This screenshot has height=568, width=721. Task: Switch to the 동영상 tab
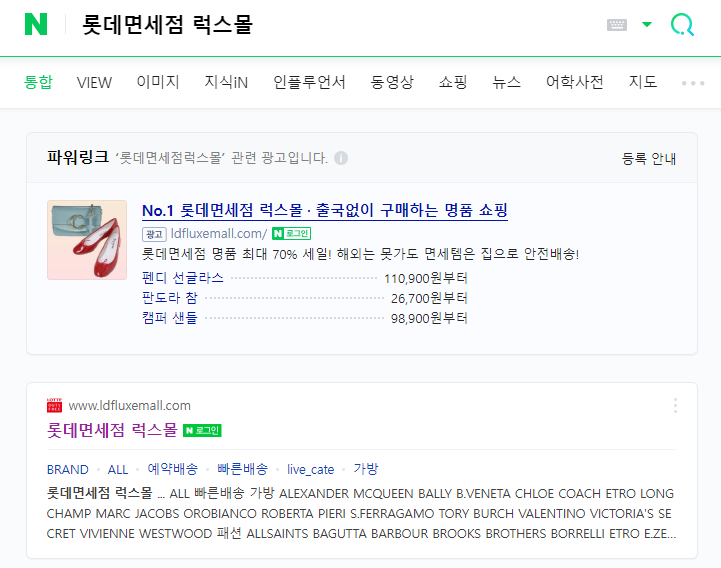point(392,82)
